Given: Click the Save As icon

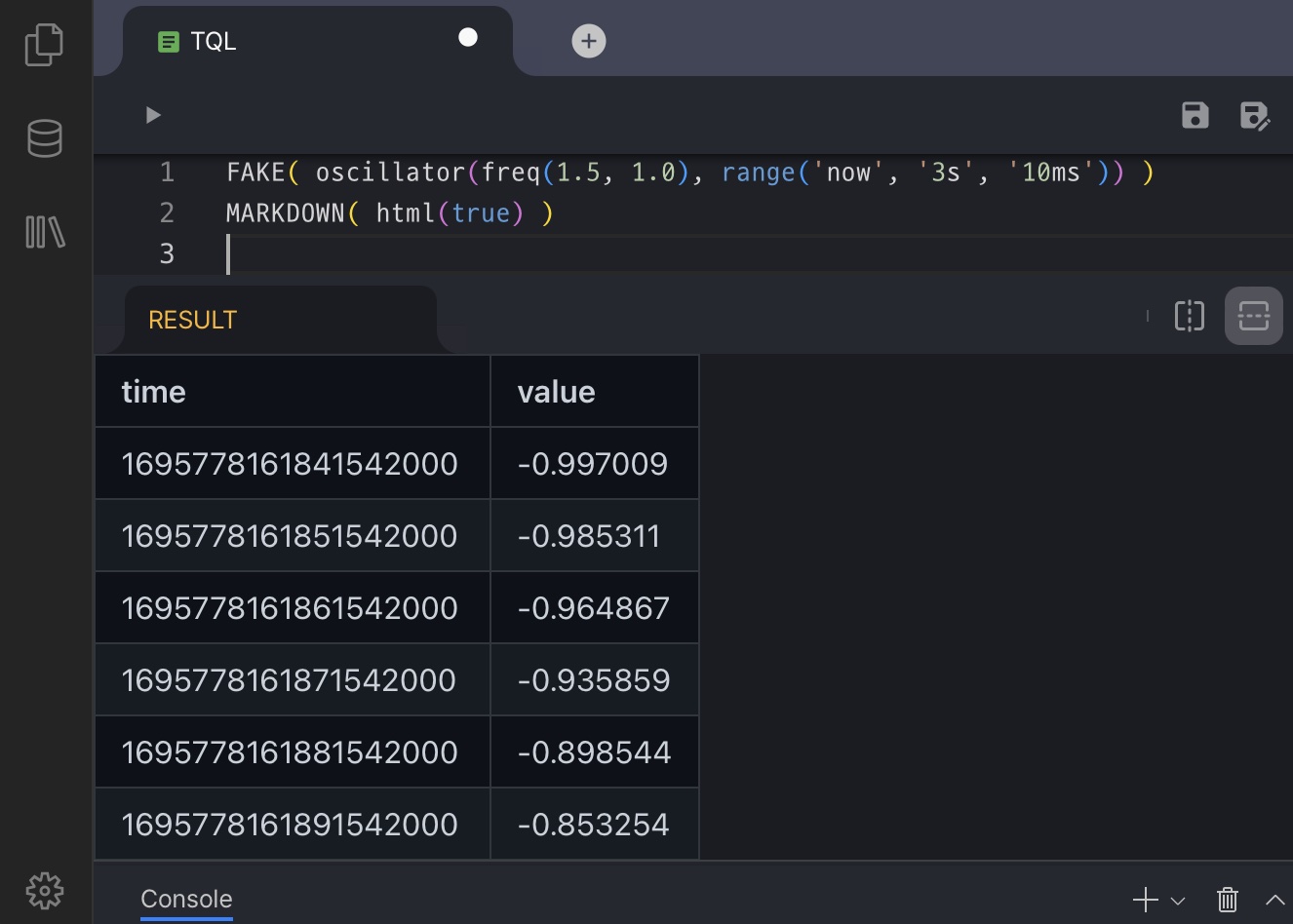Looking at the screenshot, I should (x=1254, y=115).
